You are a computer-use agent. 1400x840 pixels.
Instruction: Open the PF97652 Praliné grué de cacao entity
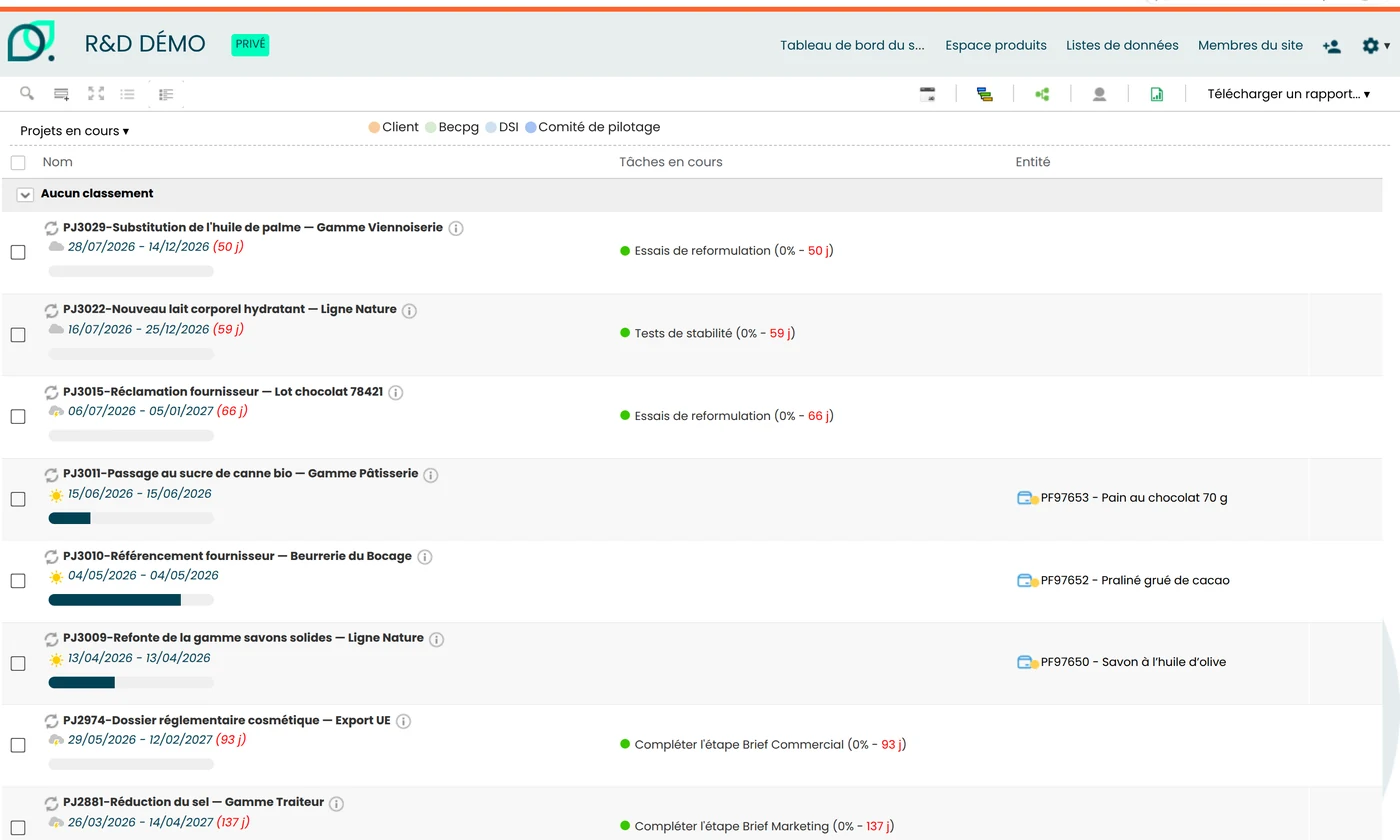point(1135,580)
